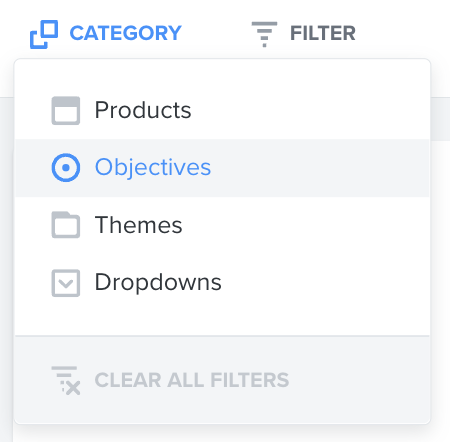The height and width of the screenshot is (442, 450).
Task: Expand the FILTER dropdown label
Action: point(323,33)
